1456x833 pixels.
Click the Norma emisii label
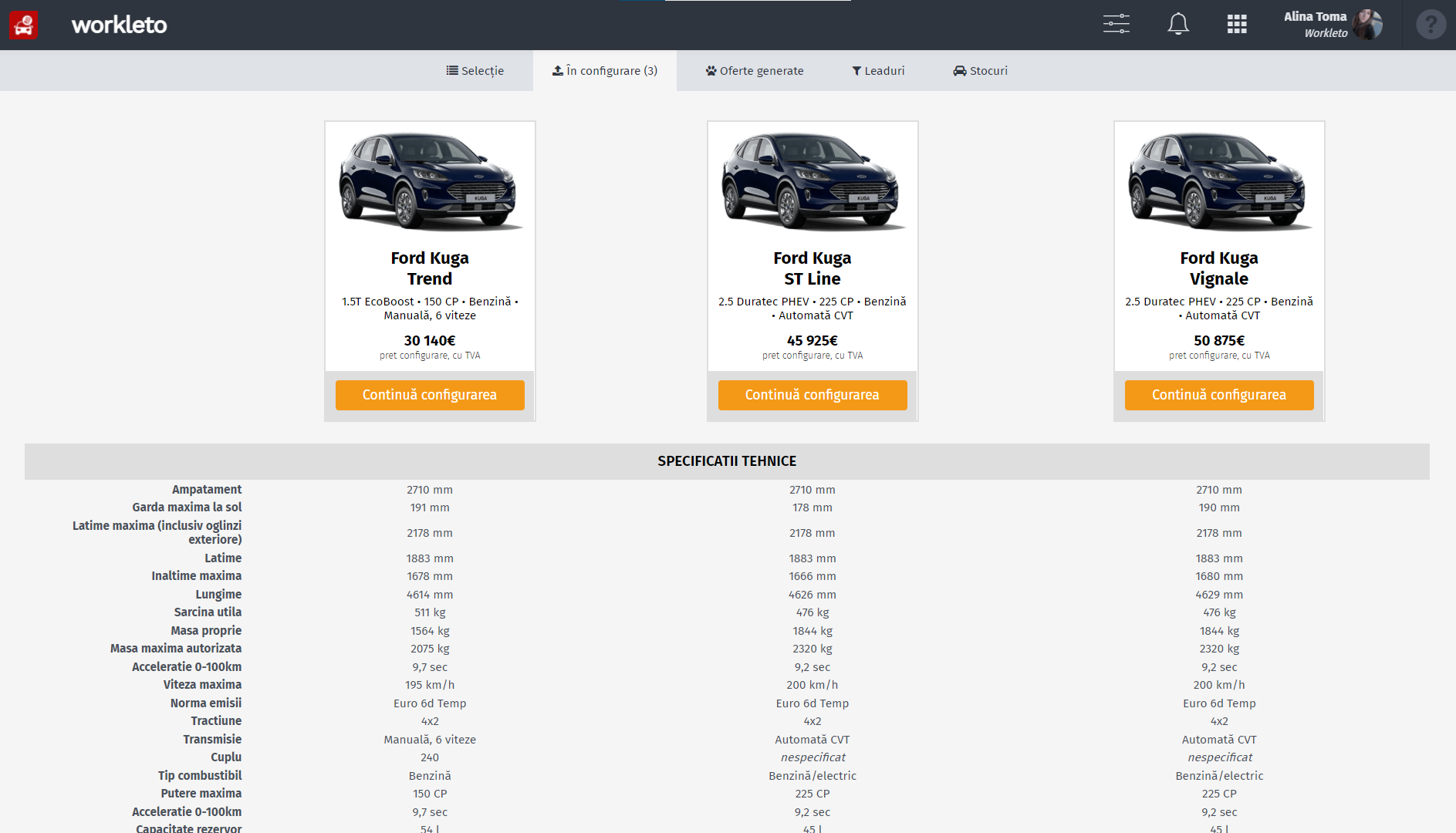(x=206, y=703)
